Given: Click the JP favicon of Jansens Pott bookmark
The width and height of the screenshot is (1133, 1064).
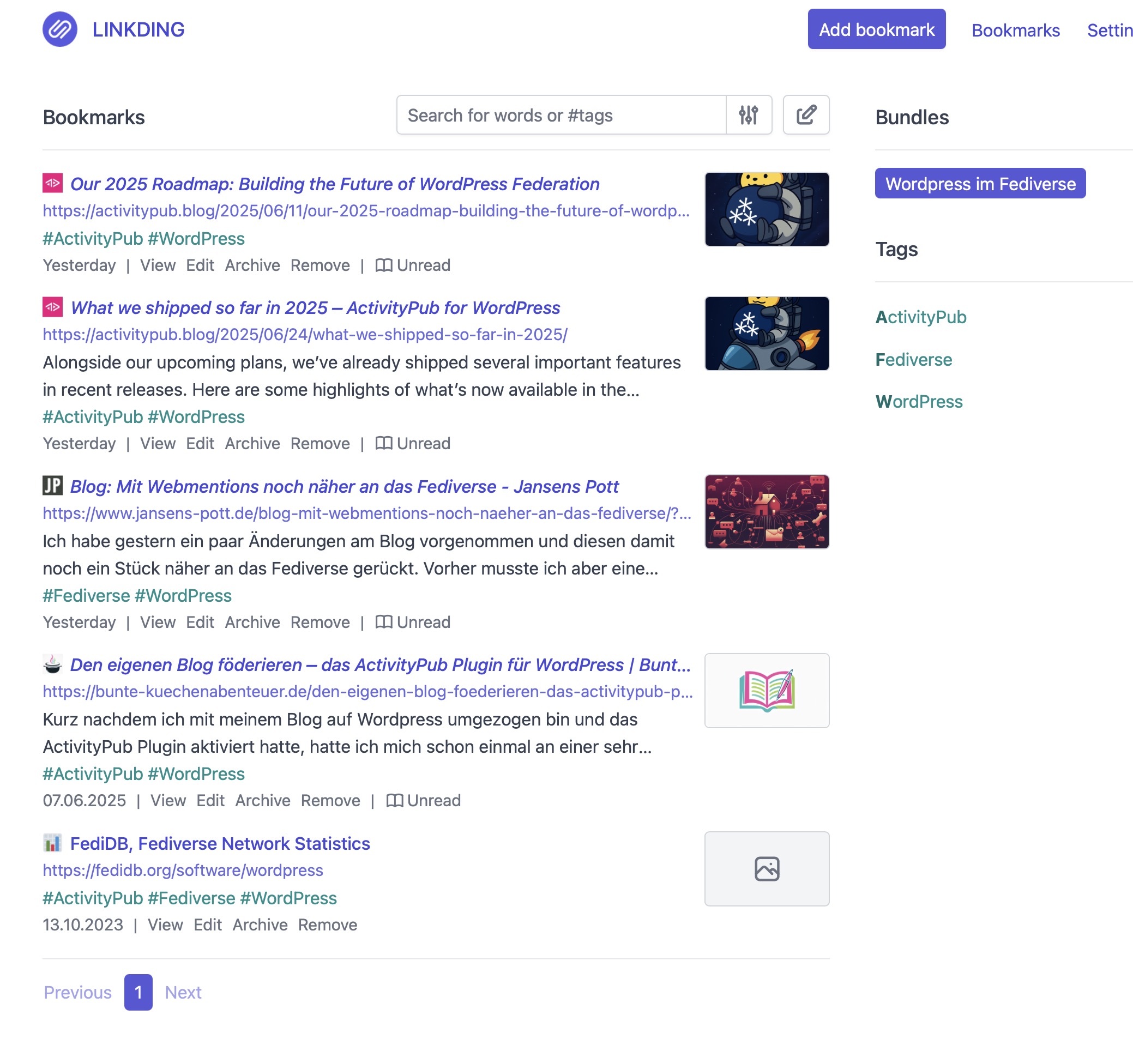Looking at the screenshot, I should [52, 486].
